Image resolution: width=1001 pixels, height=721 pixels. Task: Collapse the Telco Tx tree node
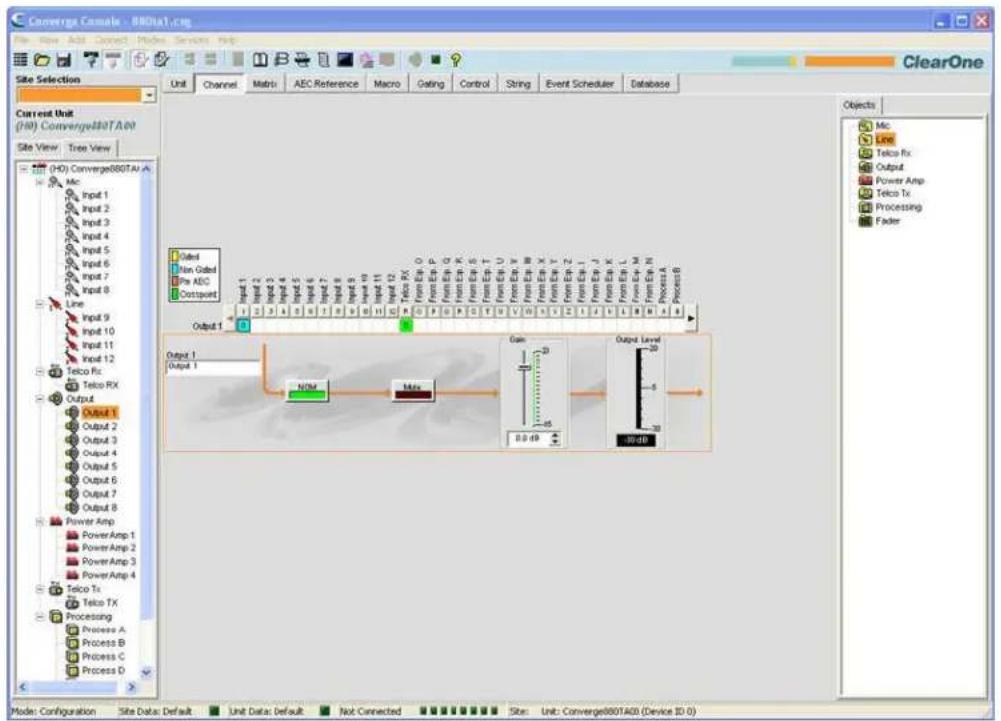click(x=40, y=589)
